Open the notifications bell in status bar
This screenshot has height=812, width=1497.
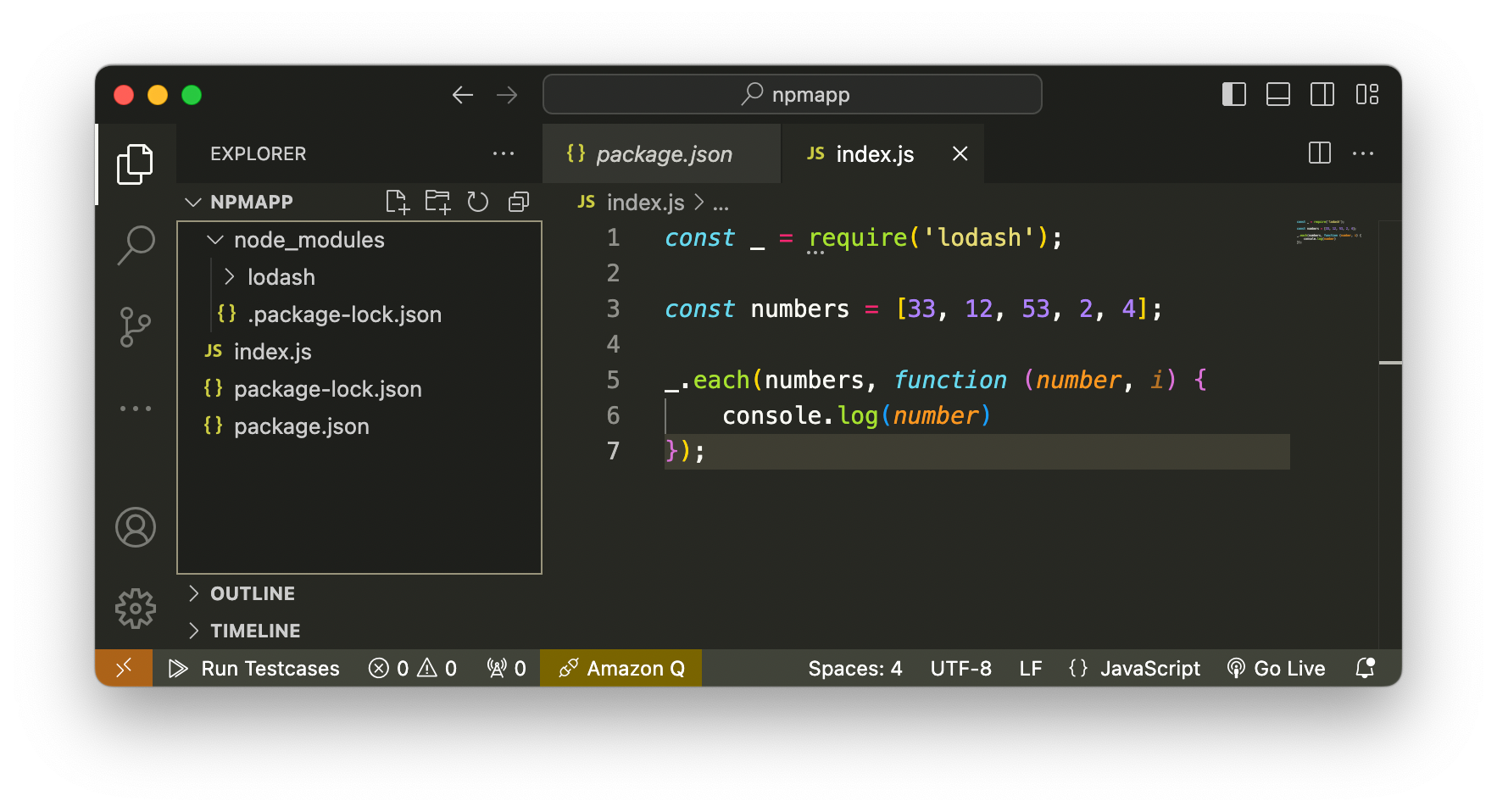click(x=1366, y=668)
